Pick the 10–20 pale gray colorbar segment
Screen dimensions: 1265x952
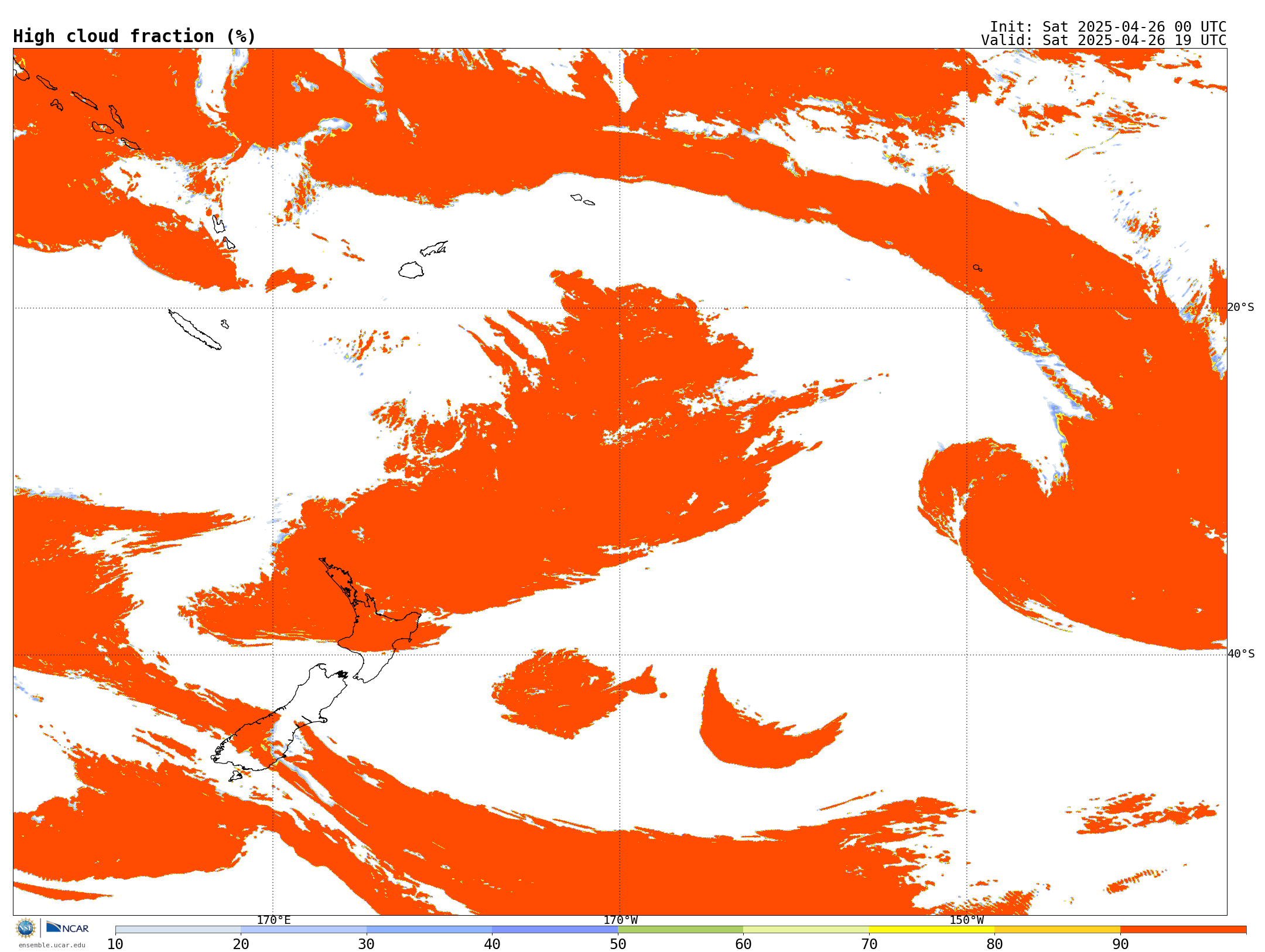[178, 929]
